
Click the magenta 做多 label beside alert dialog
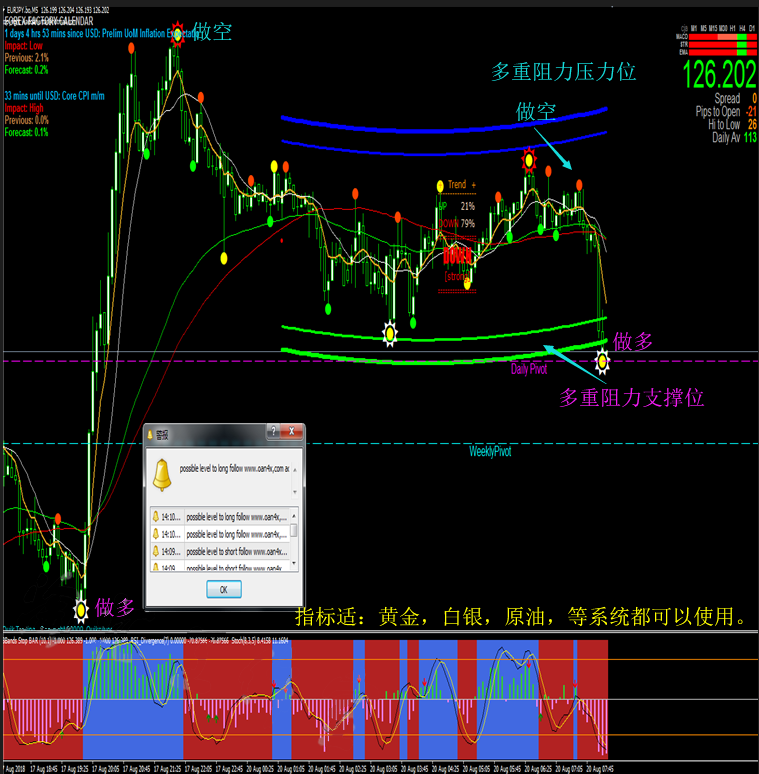114,608
